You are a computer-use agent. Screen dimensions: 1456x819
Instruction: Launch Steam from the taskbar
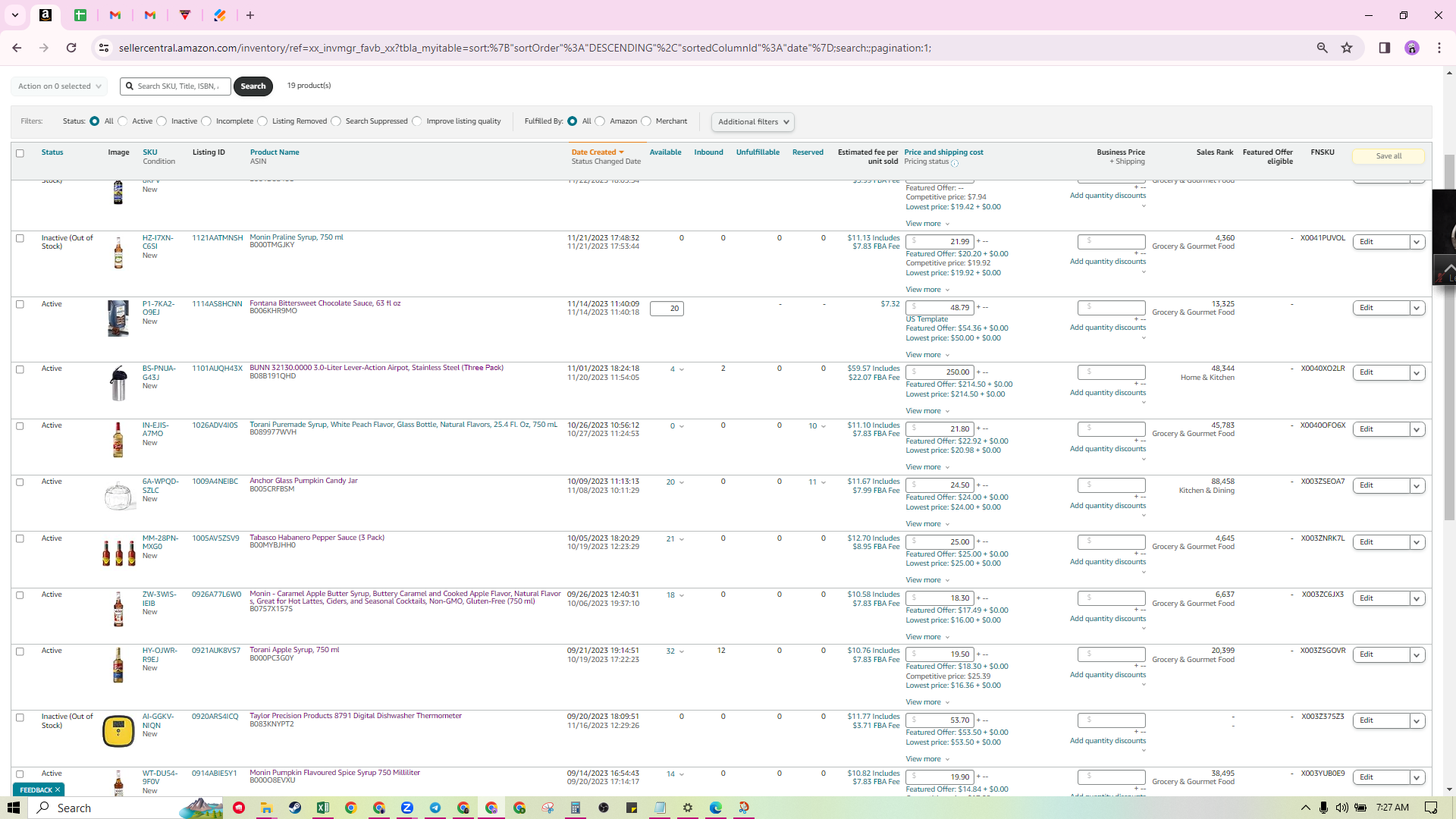[x=295, y=808]
